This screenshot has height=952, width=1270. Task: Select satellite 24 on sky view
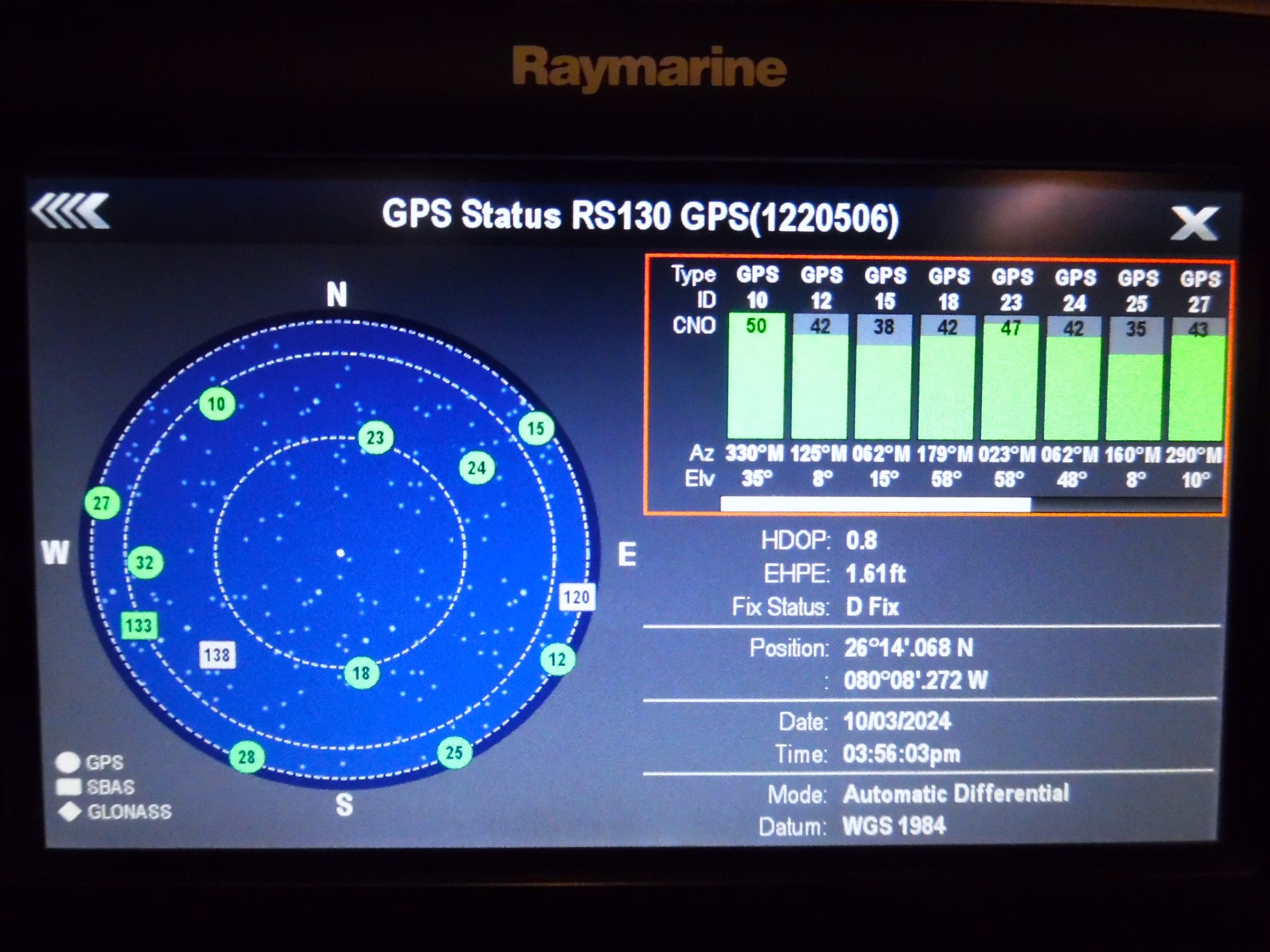point(477,468)
